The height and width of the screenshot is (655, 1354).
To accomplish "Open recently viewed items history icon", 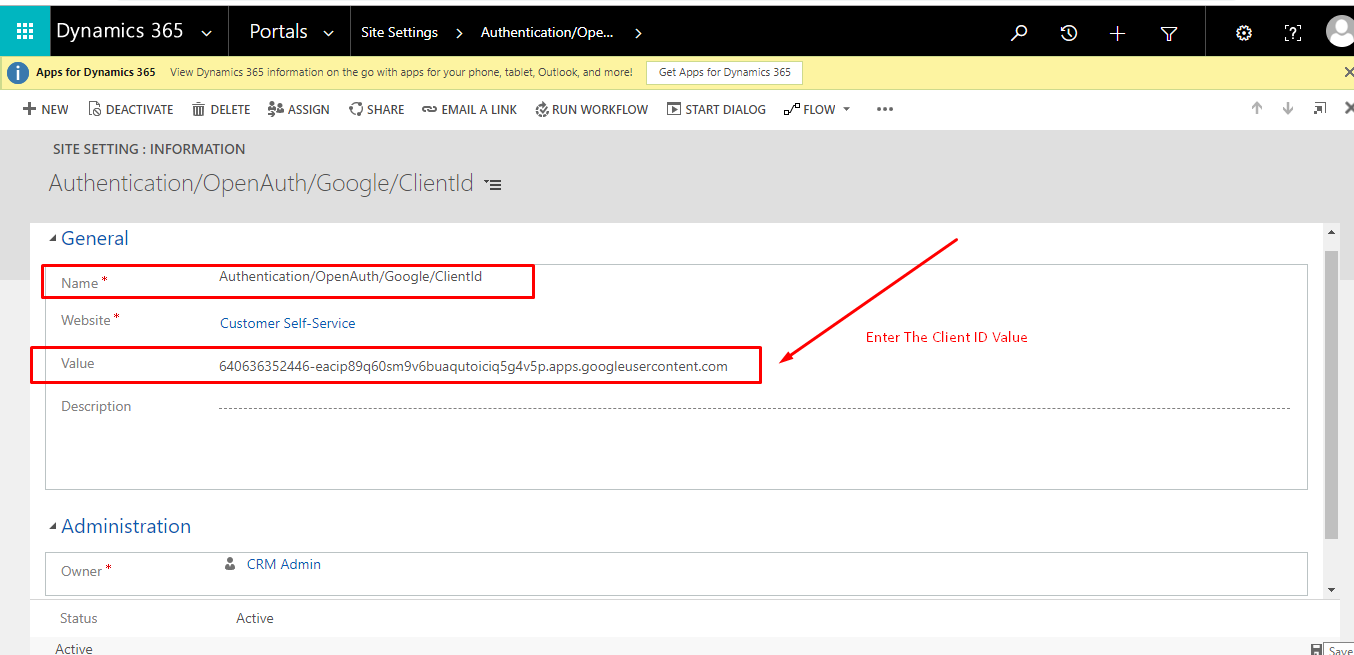I will [1069, 33].
